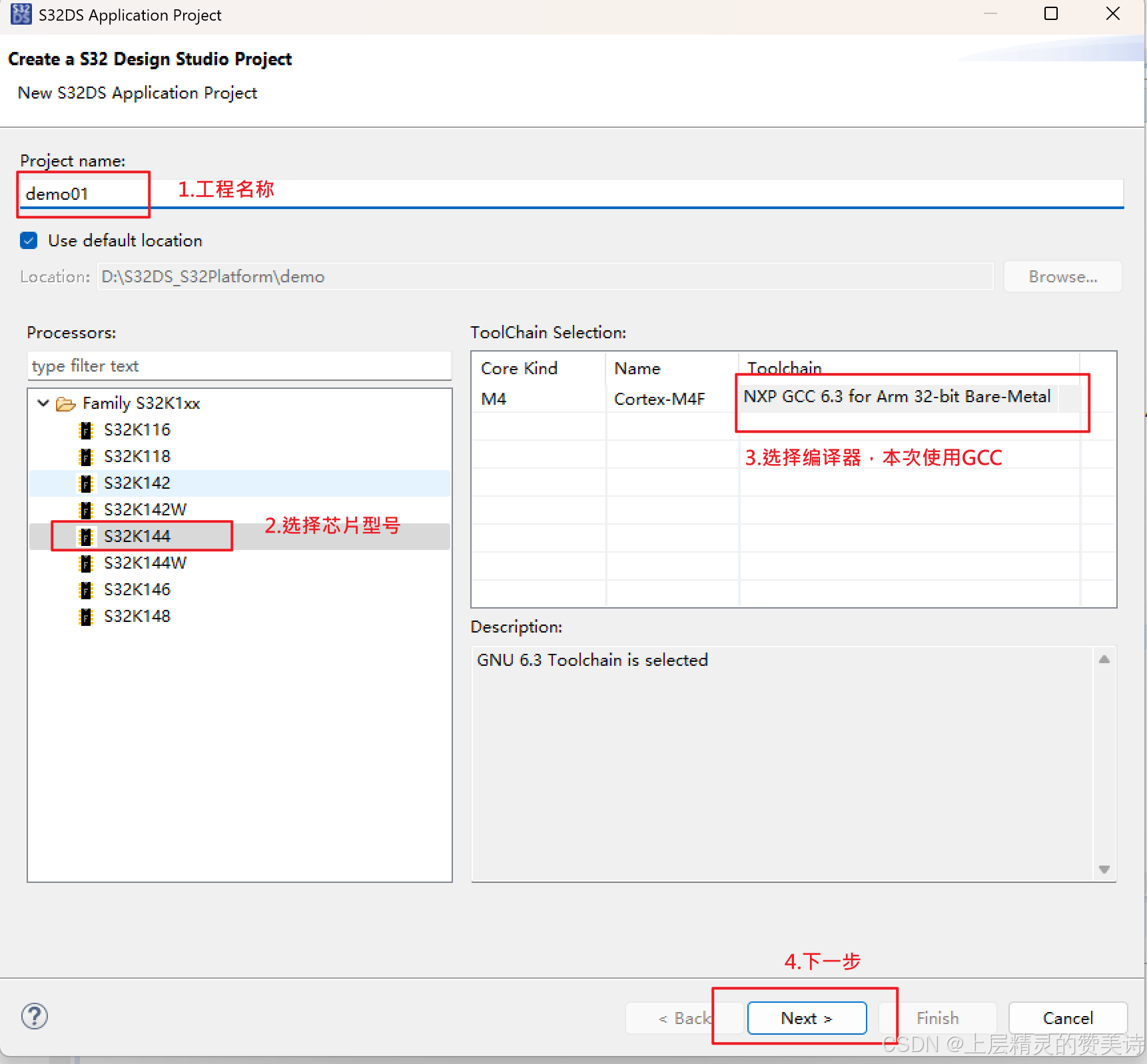This screenshot has width=1147, height=1064.
Task: Click the chip icon beside S32K118
Action: [85, 457]
